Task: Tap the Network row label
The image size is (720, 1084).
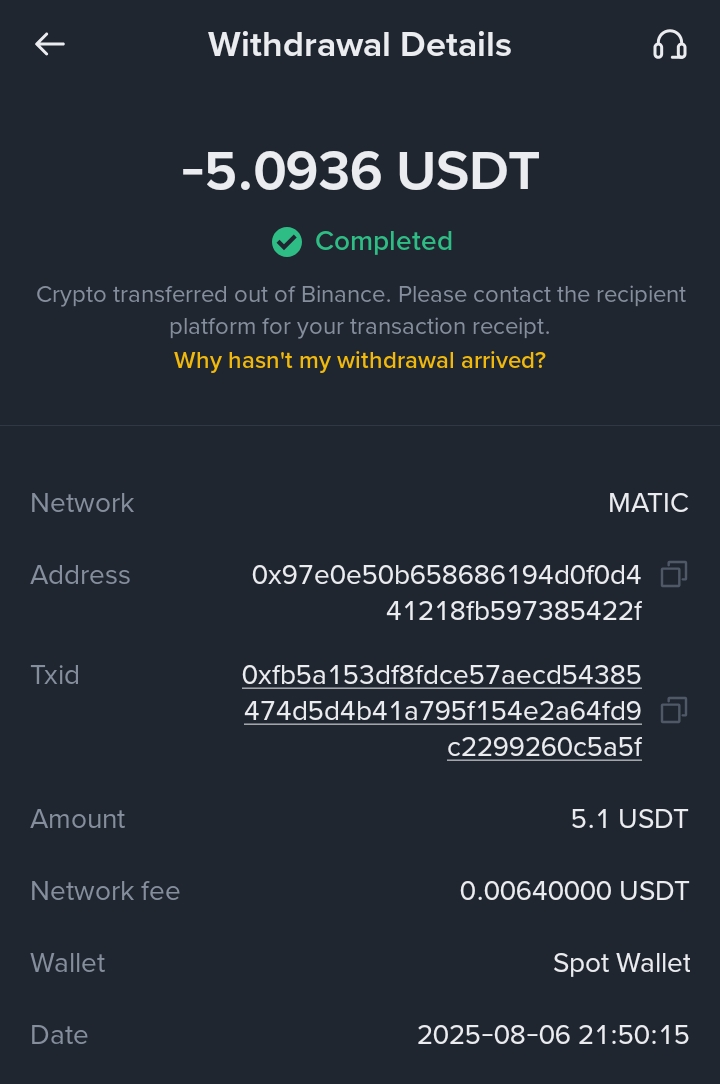Action: (82, 503)
